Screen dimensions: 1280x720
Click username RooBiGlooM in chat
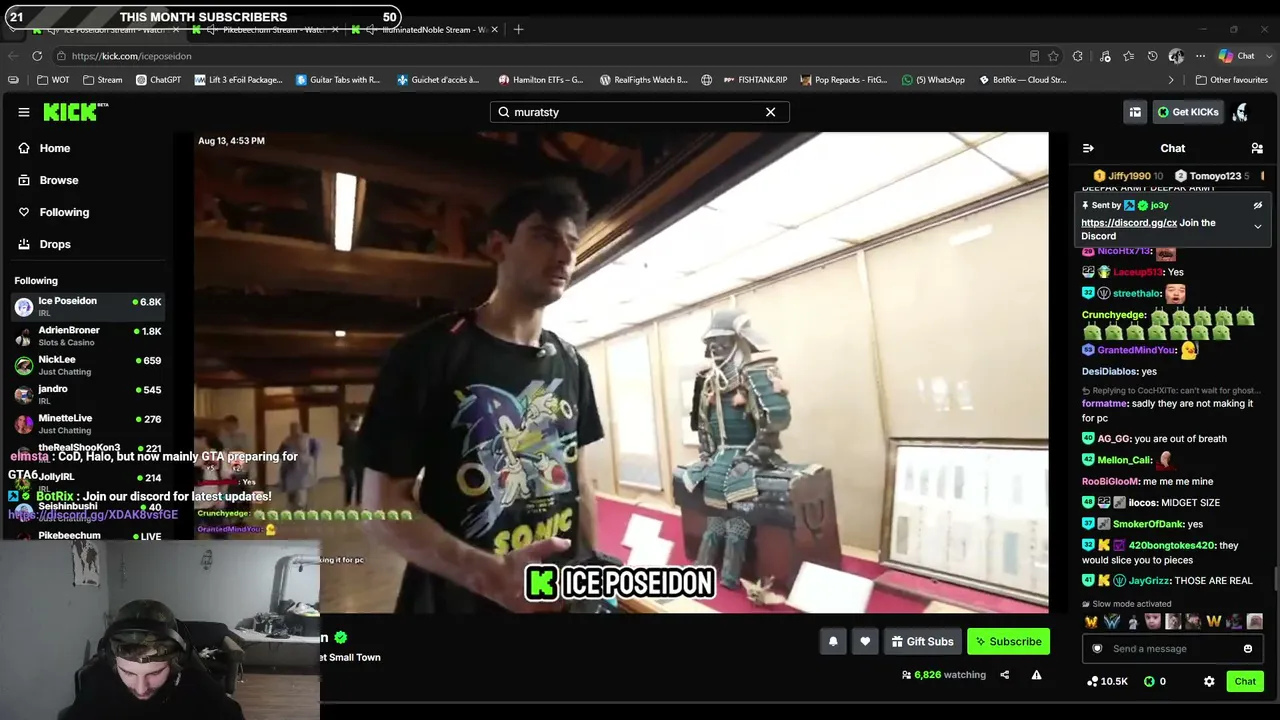coord(1110,482)
